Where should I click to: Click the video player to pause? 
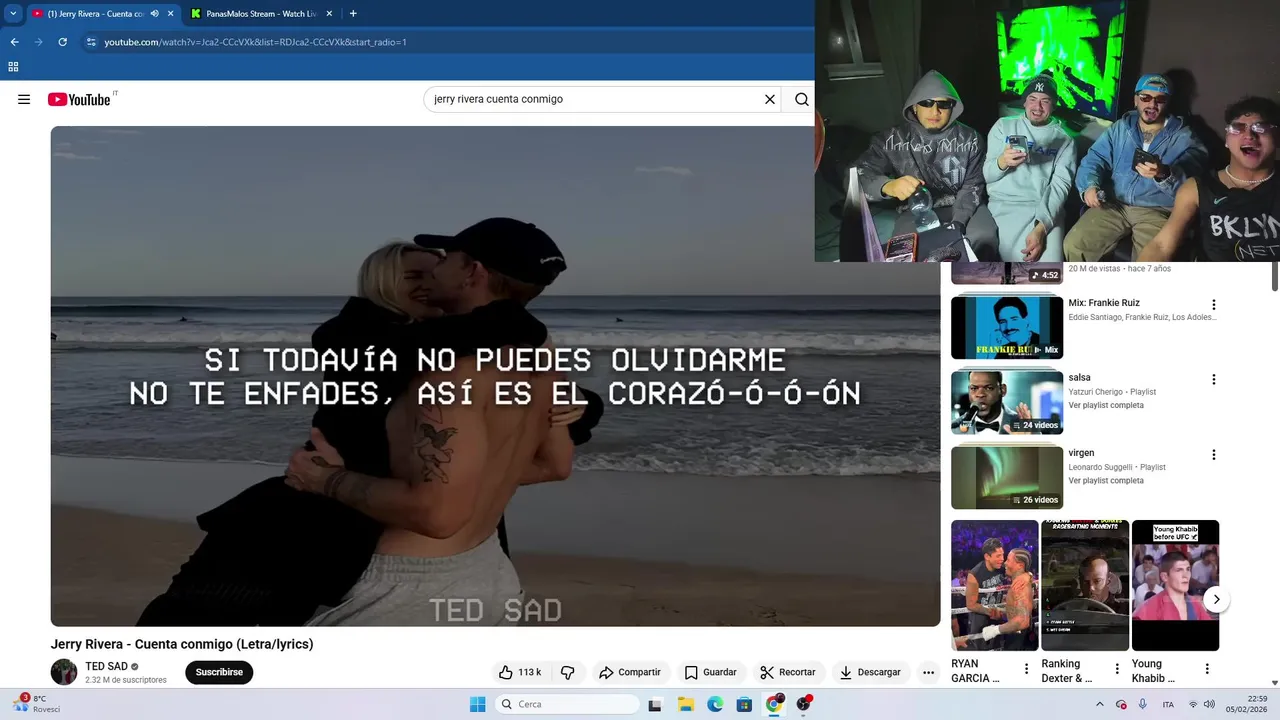(495, 376)
